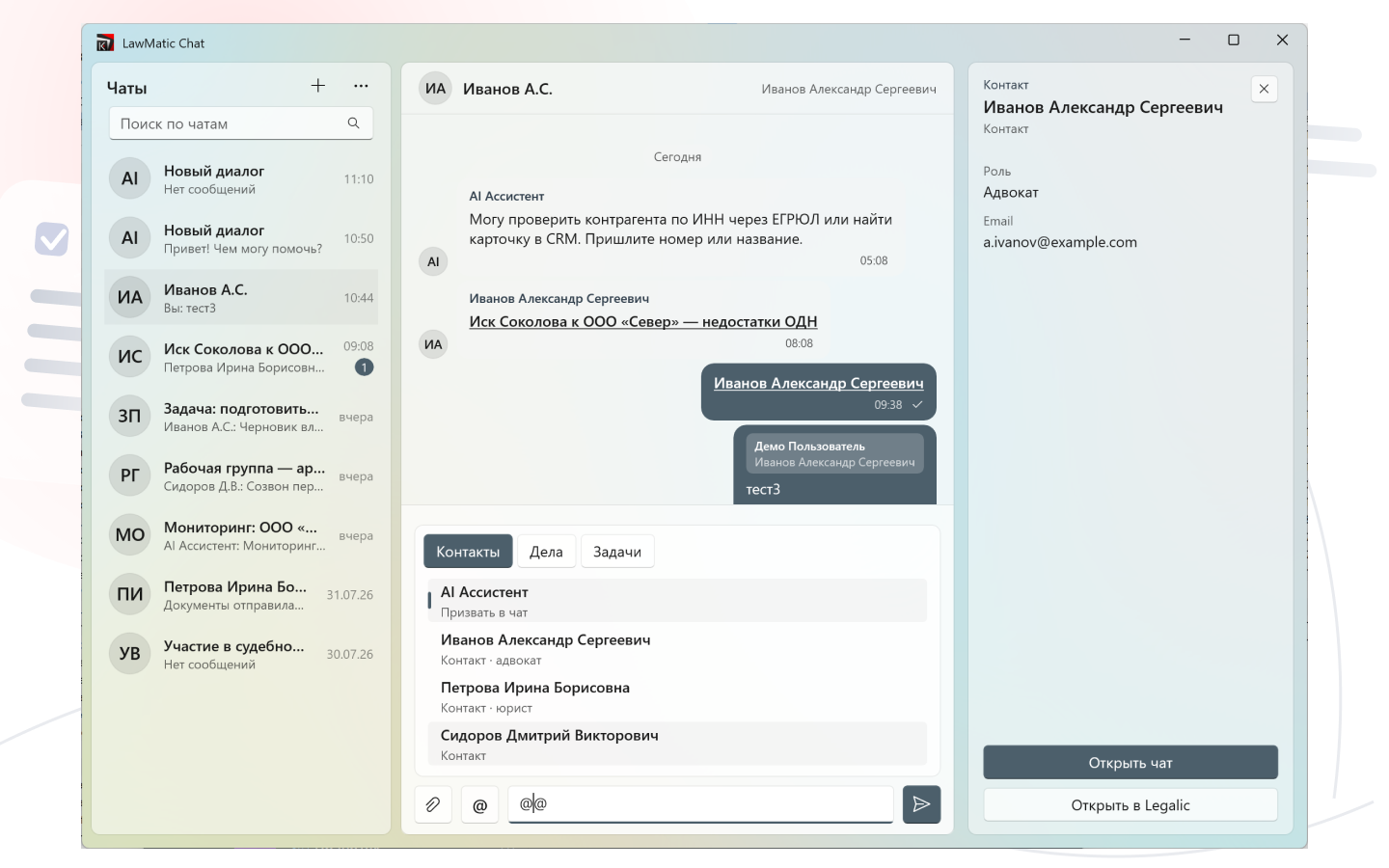Create new chat with the plus icon
The height and width of the screenshot is (868, 1389).
click(x=318, y=86)
